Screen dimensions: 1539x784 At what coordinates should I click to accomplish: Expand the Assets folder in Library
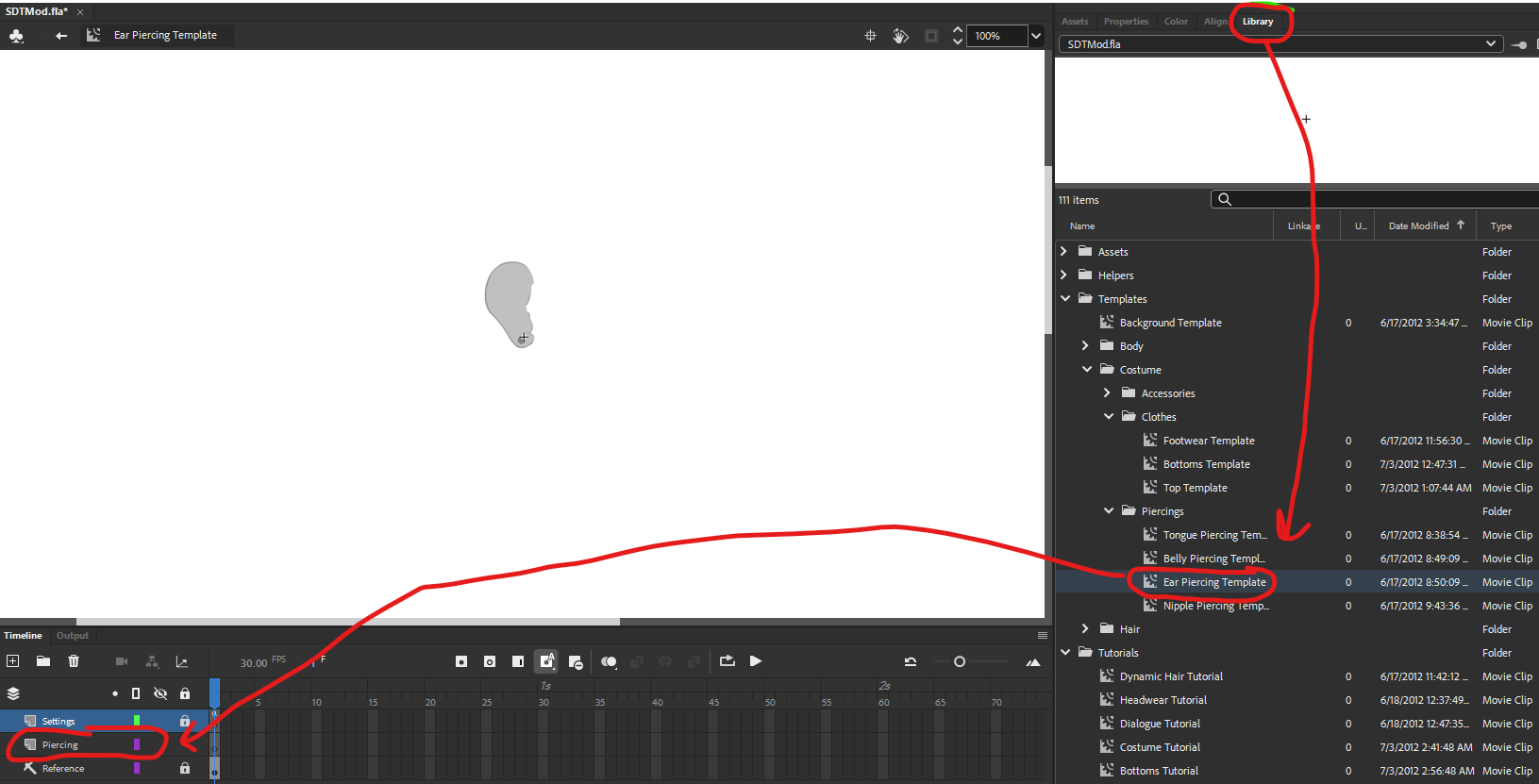tap(1064, 251)
